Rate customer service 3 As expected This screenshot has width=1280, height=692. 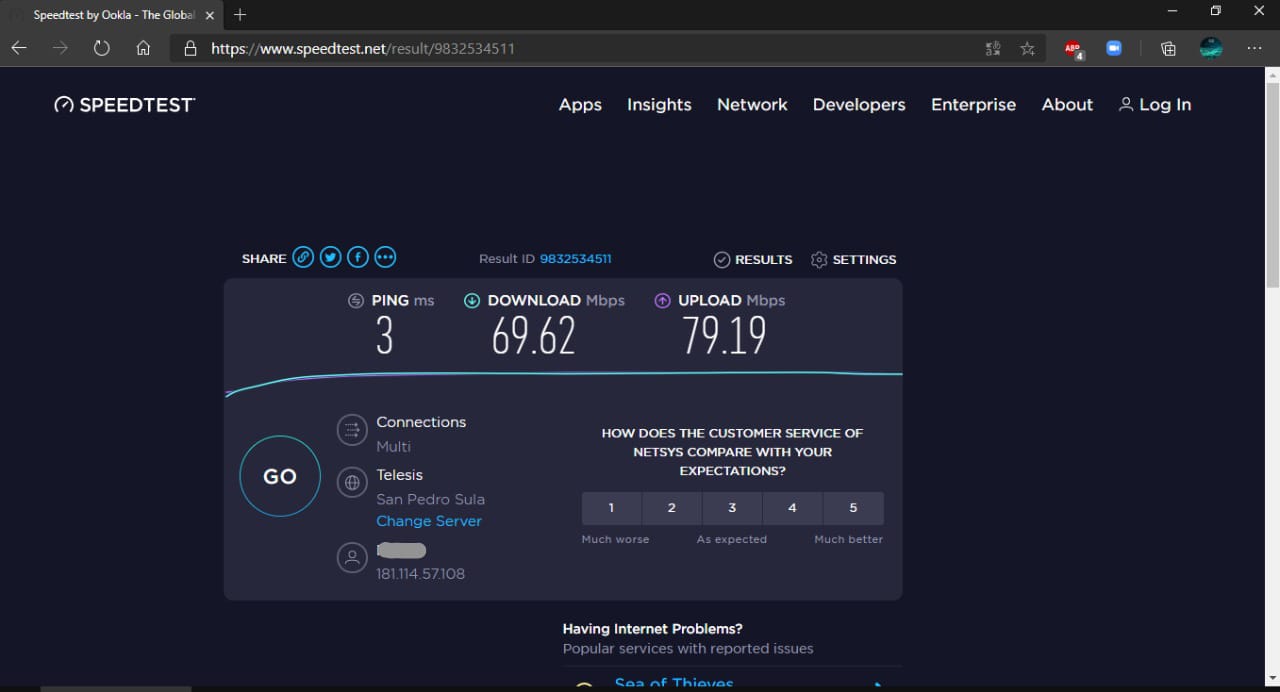[732, 508]
